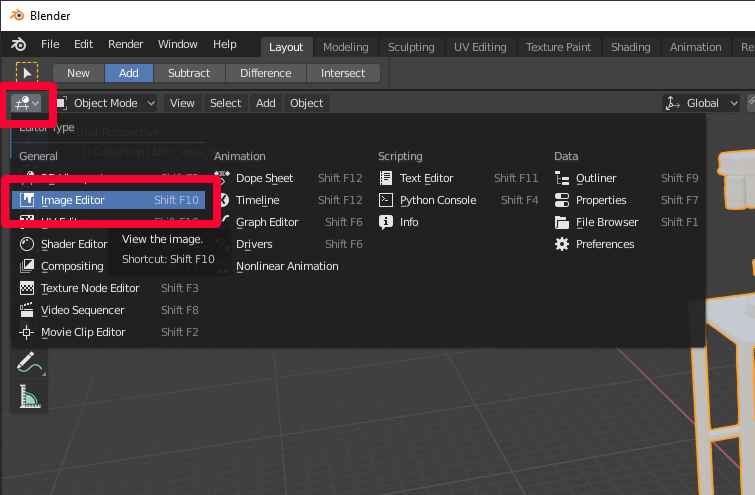Viewport: 755px width, 495px height.
Task: Switch to the Modeling workspace tab
Action: click(x=346, y=47)
